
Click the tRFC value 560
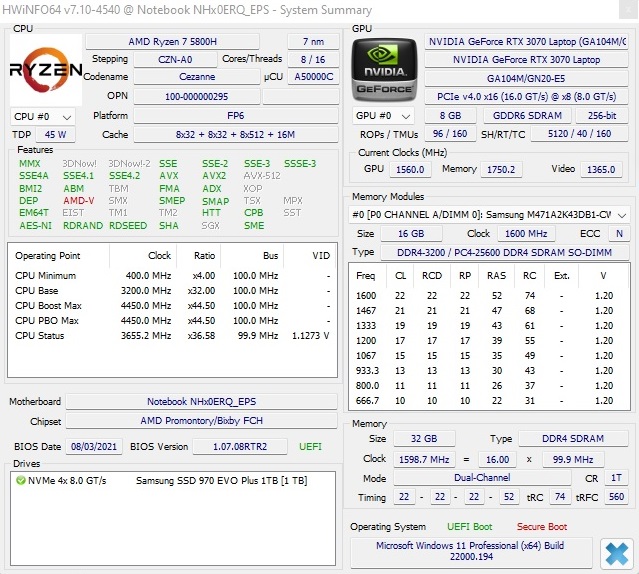click(x=616, y=497)
